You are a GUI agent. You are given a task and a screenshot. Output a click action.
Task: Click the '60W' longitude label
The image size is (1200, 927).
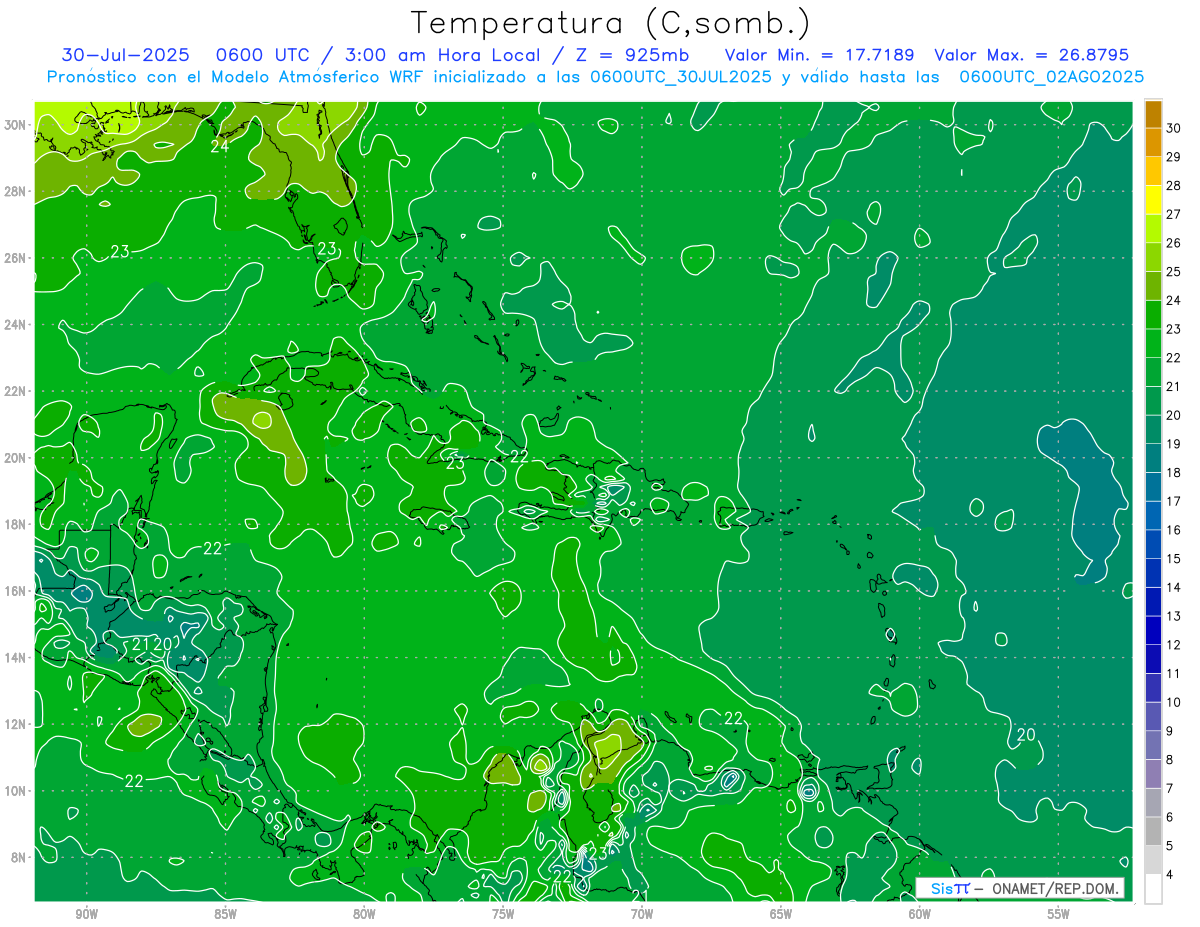pyautogui.click(x=920, y=913)
